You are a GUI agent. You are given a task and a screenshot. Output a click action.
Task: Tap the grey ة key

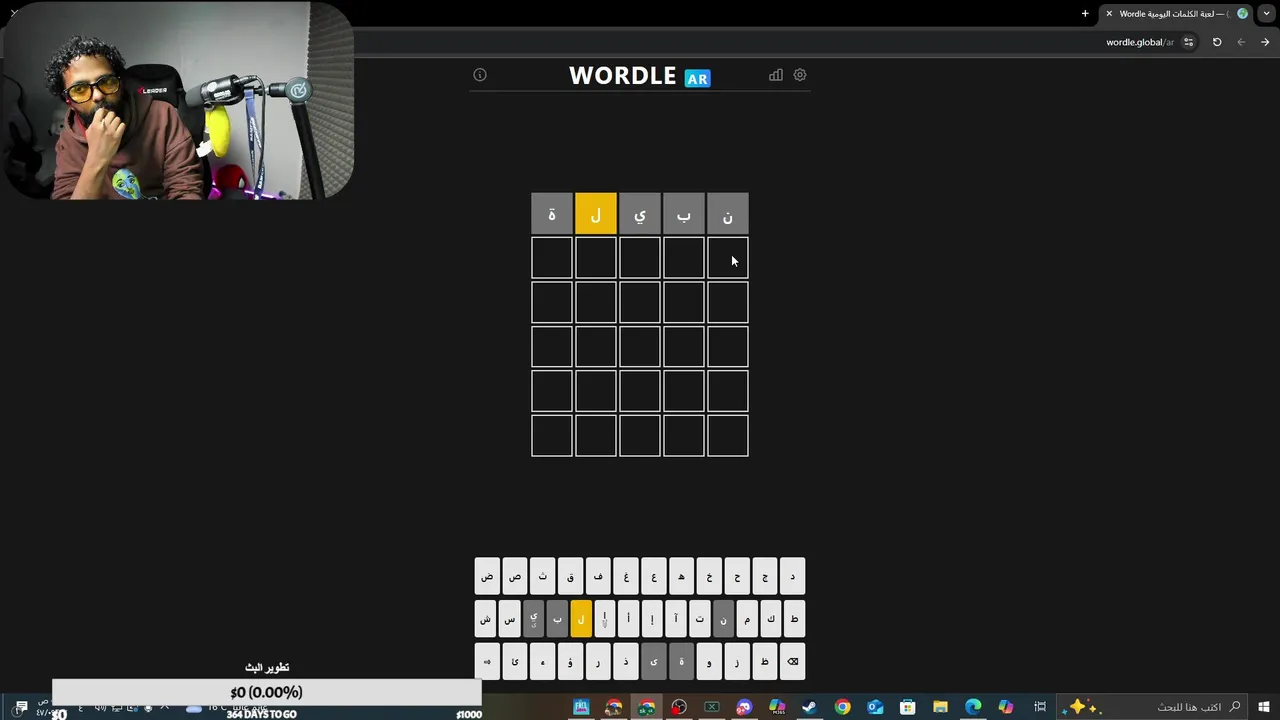coord(682,662)
